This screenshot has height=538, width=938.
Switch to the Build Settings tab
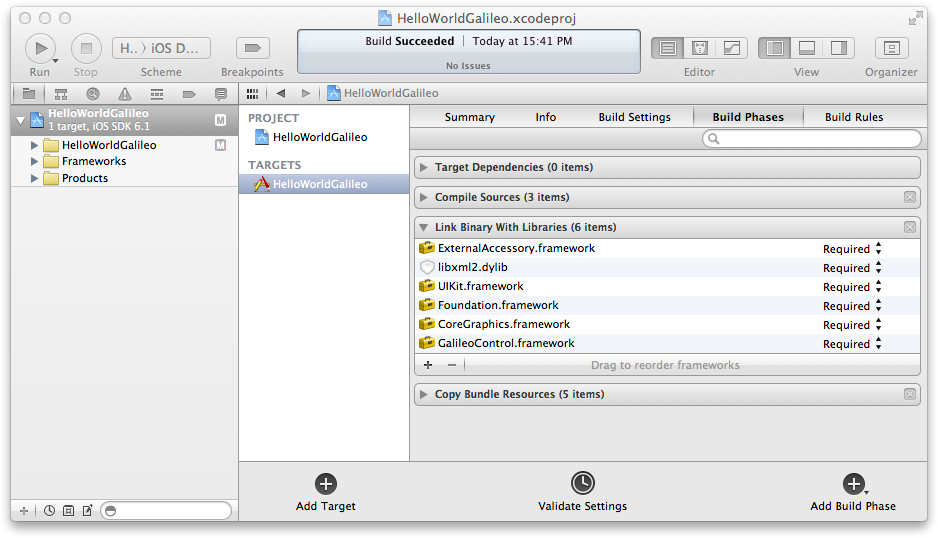coord(634,117)
